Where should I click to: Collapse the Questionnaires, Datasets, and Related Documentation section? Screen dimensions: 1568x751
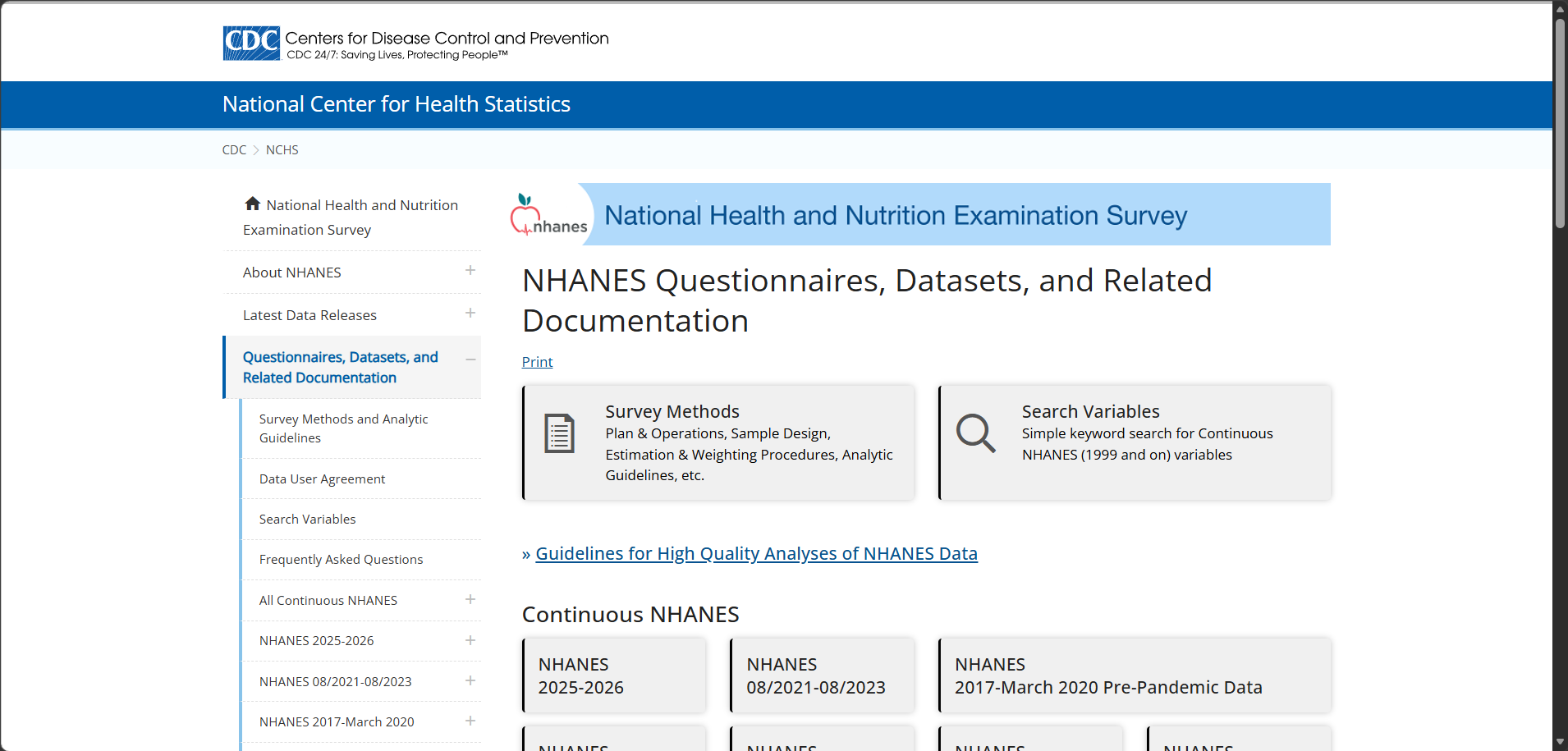[x=470, y=359]
